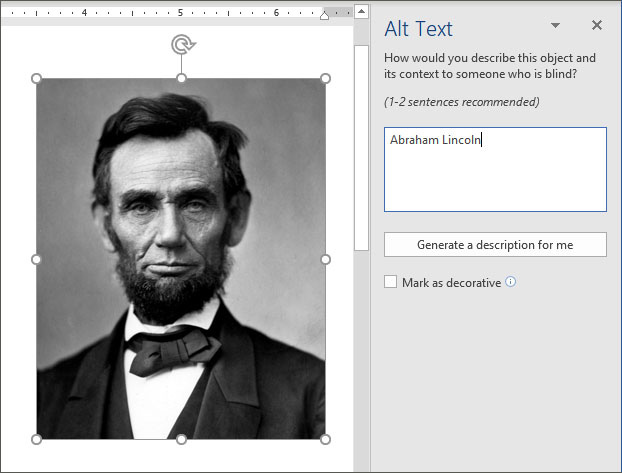
Task: Click the number 4 on the ruler
Action: pos(84,13)
